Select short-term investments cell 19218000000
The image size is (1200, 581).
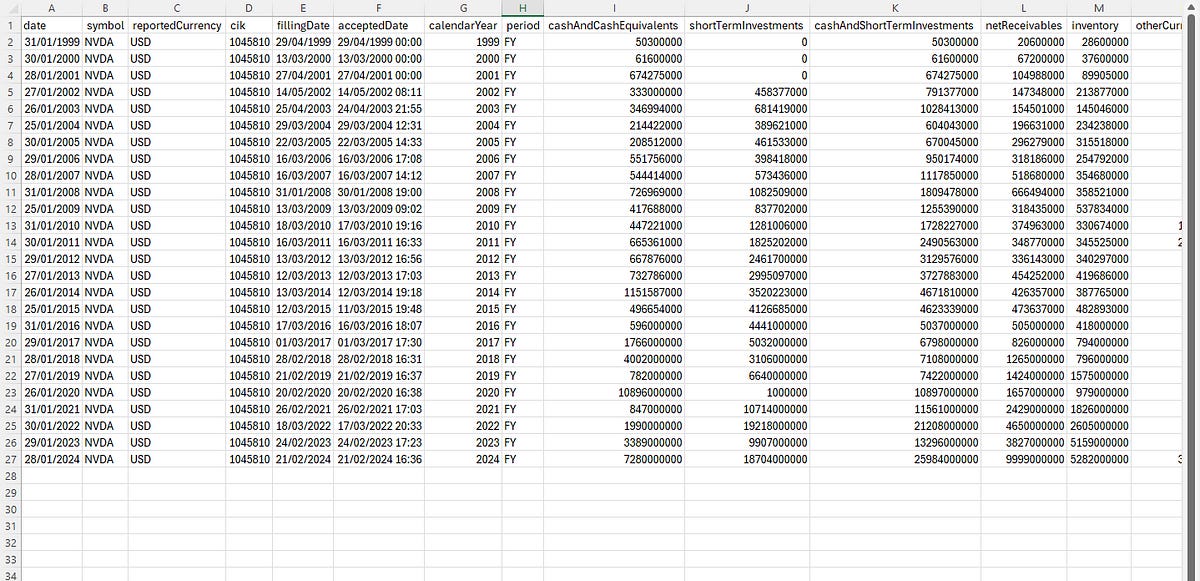[747, 426]
